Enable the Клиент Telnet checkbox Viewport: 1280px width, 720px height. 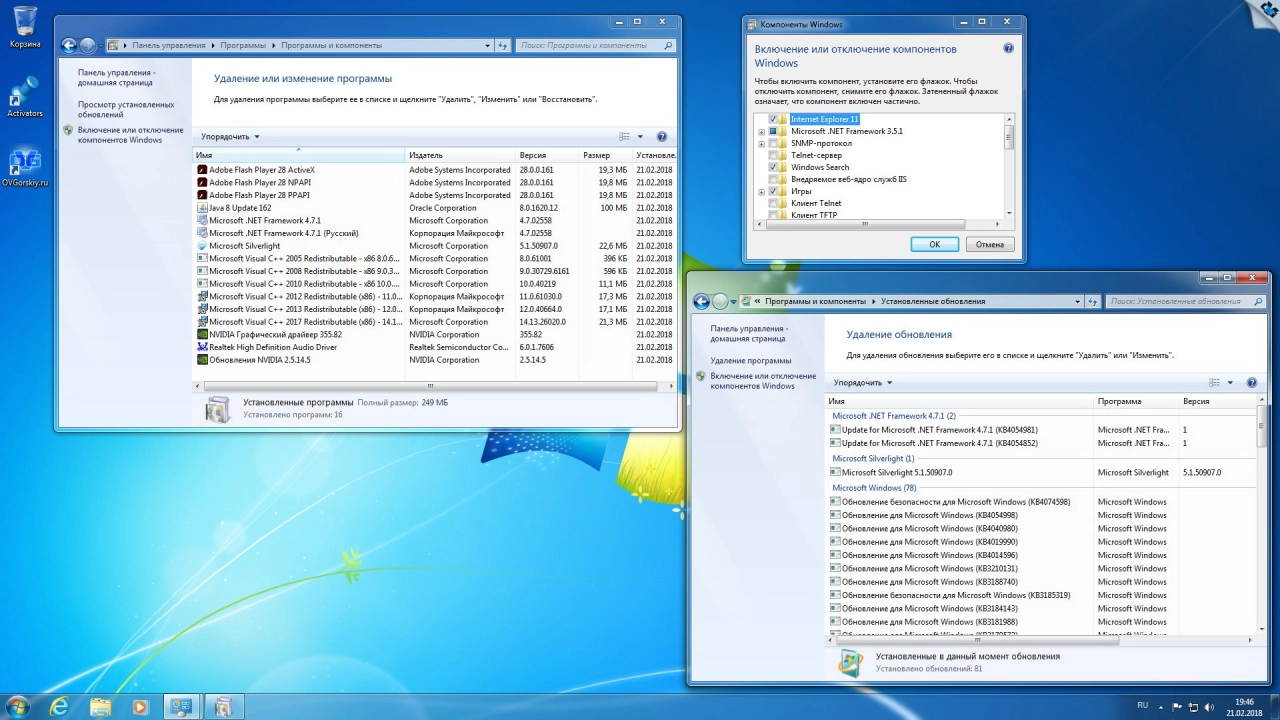[772, 203]
